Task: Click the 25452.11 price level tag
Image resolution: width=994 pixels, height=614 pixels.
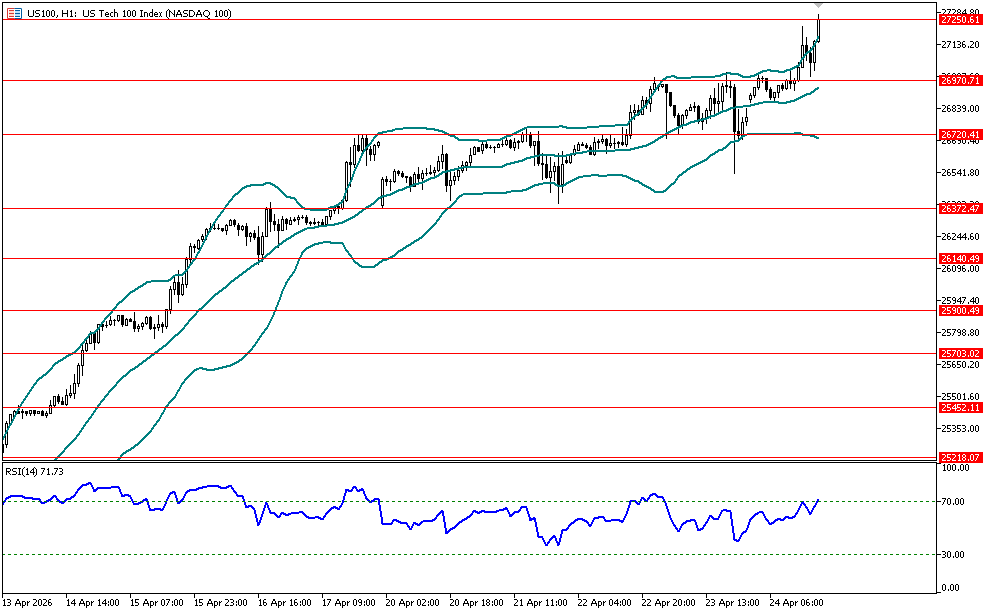Action: [x=960, y=408]
